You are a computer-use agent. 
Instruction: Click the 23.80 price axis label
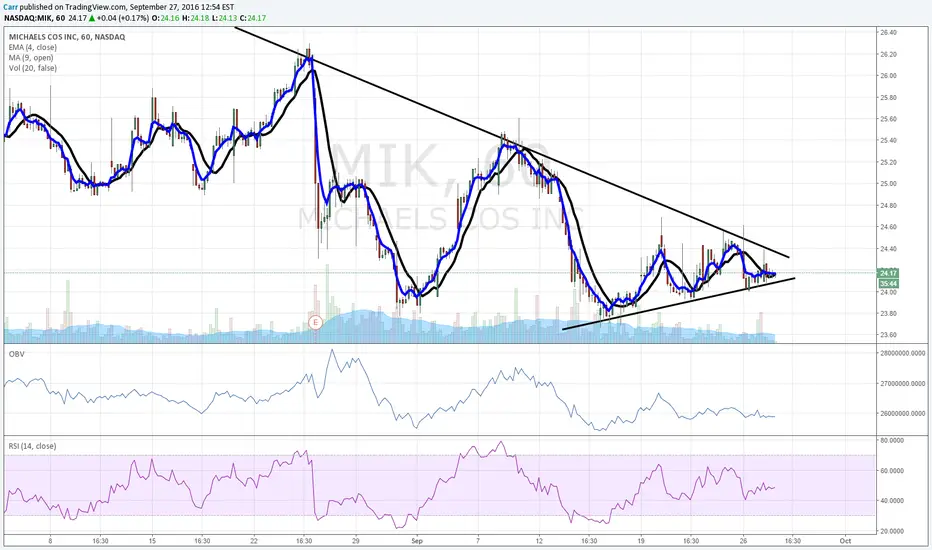(888, 313)
